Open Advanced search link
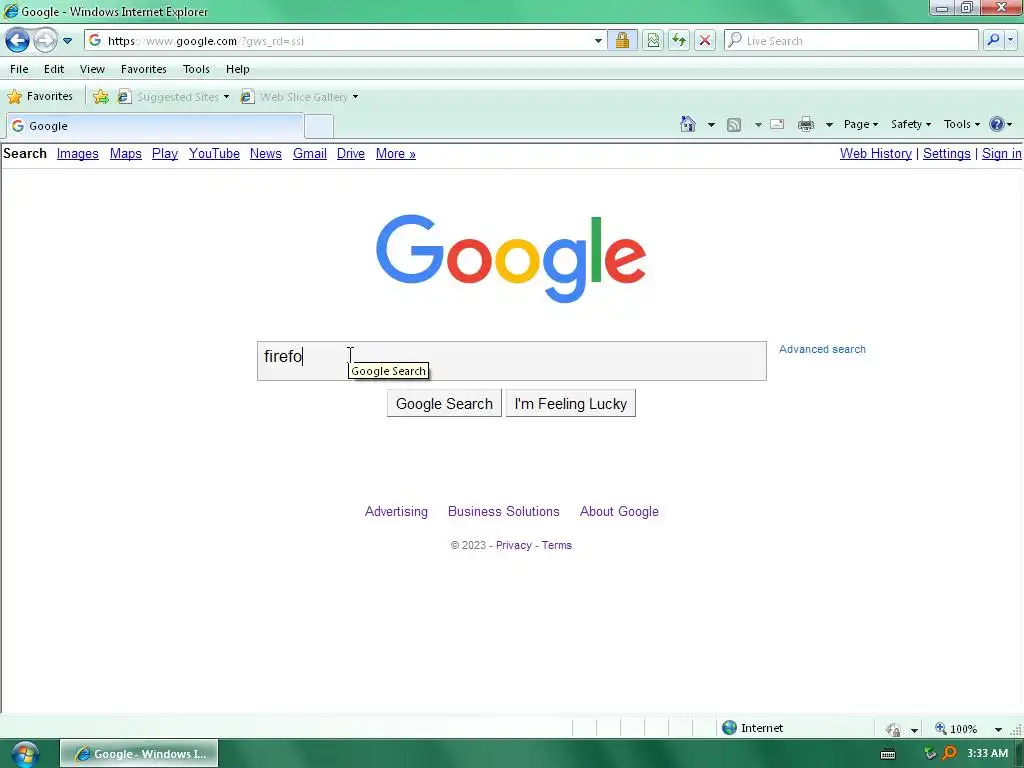The image size is (1024, 768). tap(822, 349)
